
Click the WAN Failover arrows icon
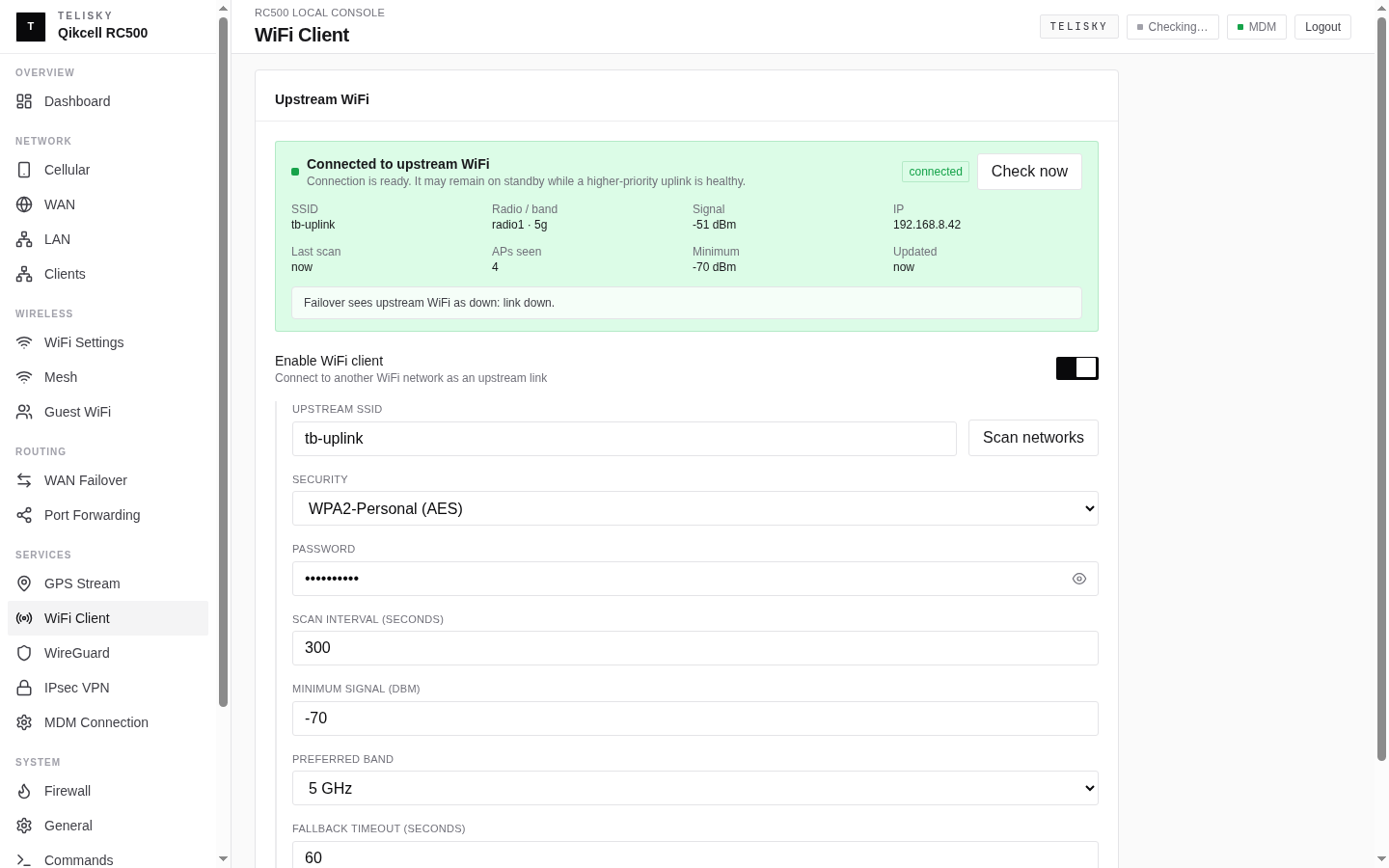point(24,480)
